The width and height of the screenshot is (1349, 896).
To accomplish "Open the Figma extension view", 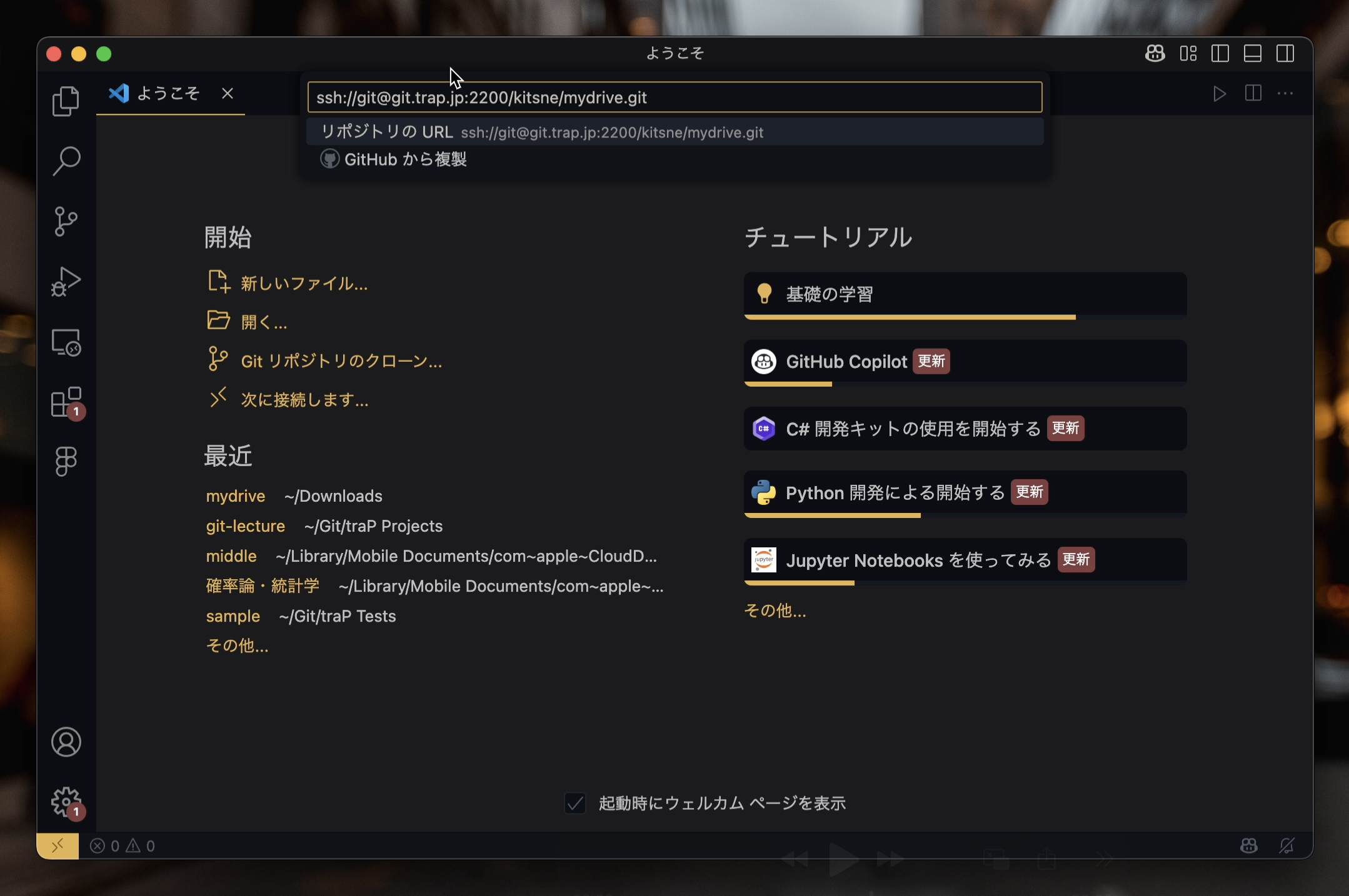I will (x=66, y=462).
